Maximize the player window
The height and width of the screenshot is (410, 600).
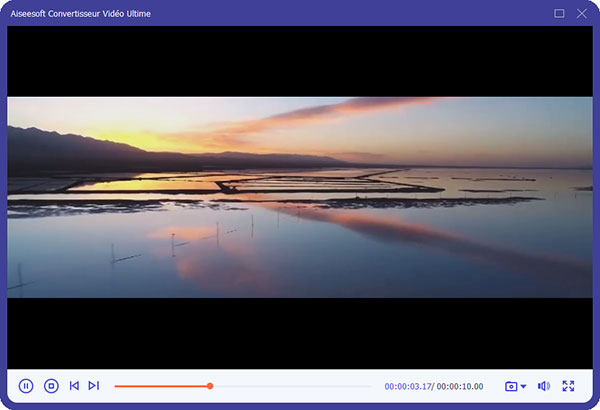559,13
